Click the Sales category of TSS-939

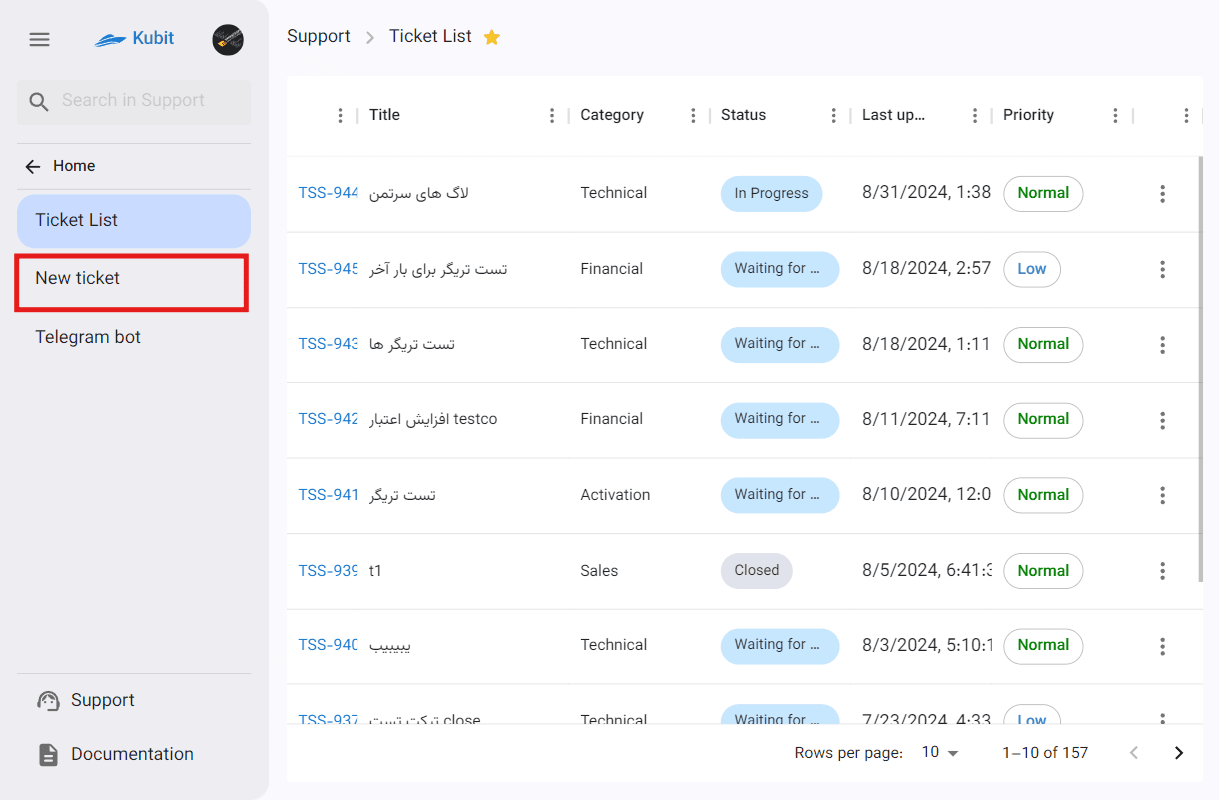599,571
